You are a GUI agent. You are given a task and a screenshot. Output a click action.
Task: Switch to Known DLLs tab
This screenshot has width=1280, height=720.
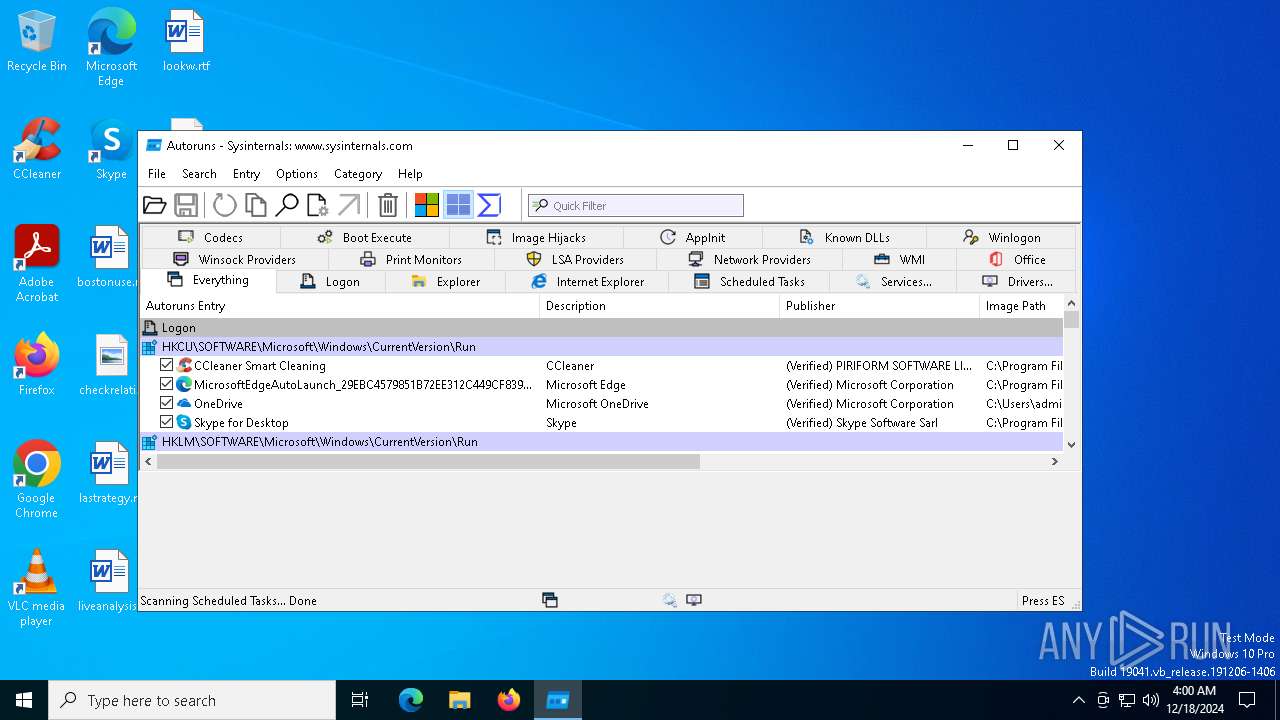coord(845,238)
